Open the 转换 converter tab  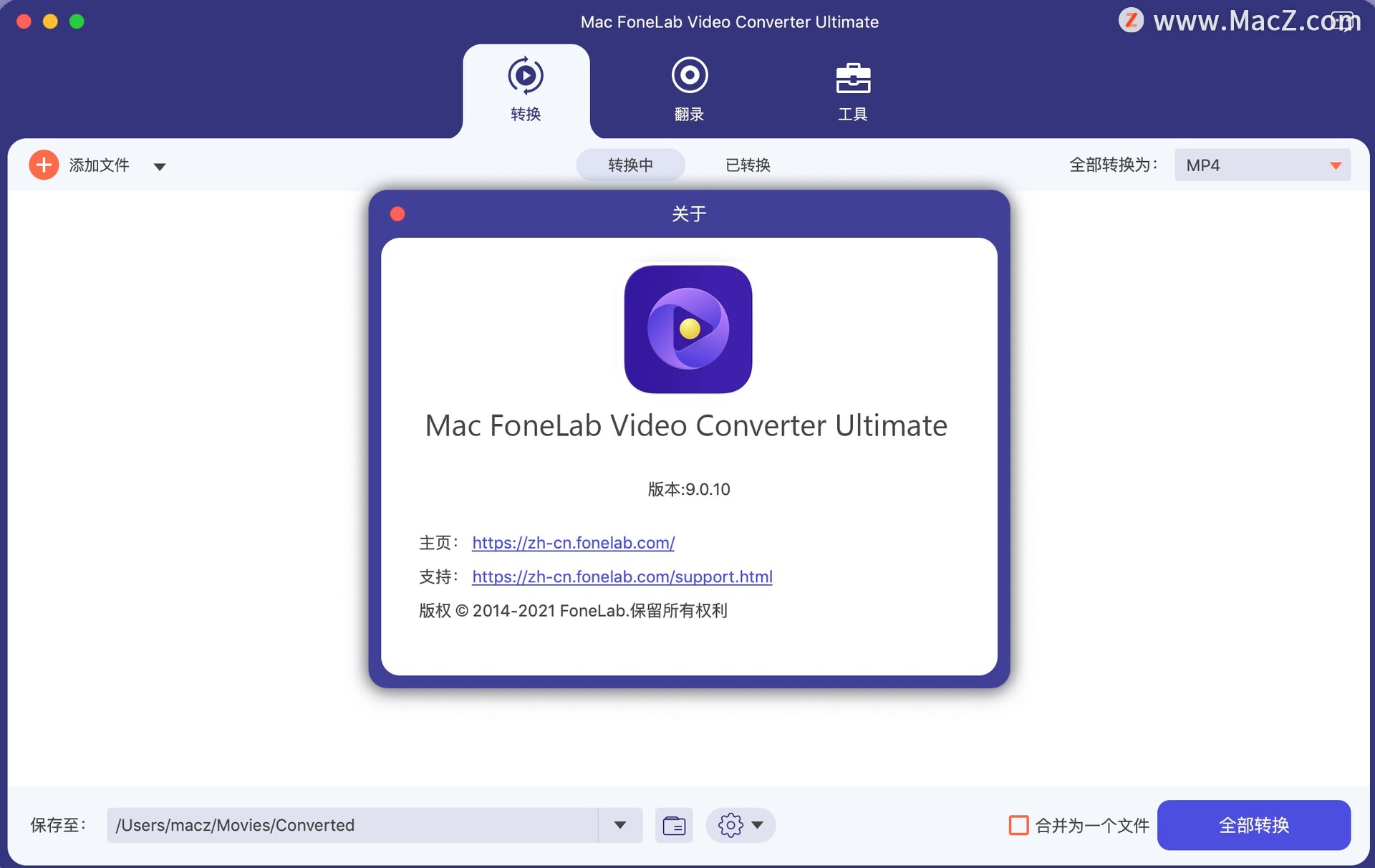pyautogui.click(x=526, y=90)
